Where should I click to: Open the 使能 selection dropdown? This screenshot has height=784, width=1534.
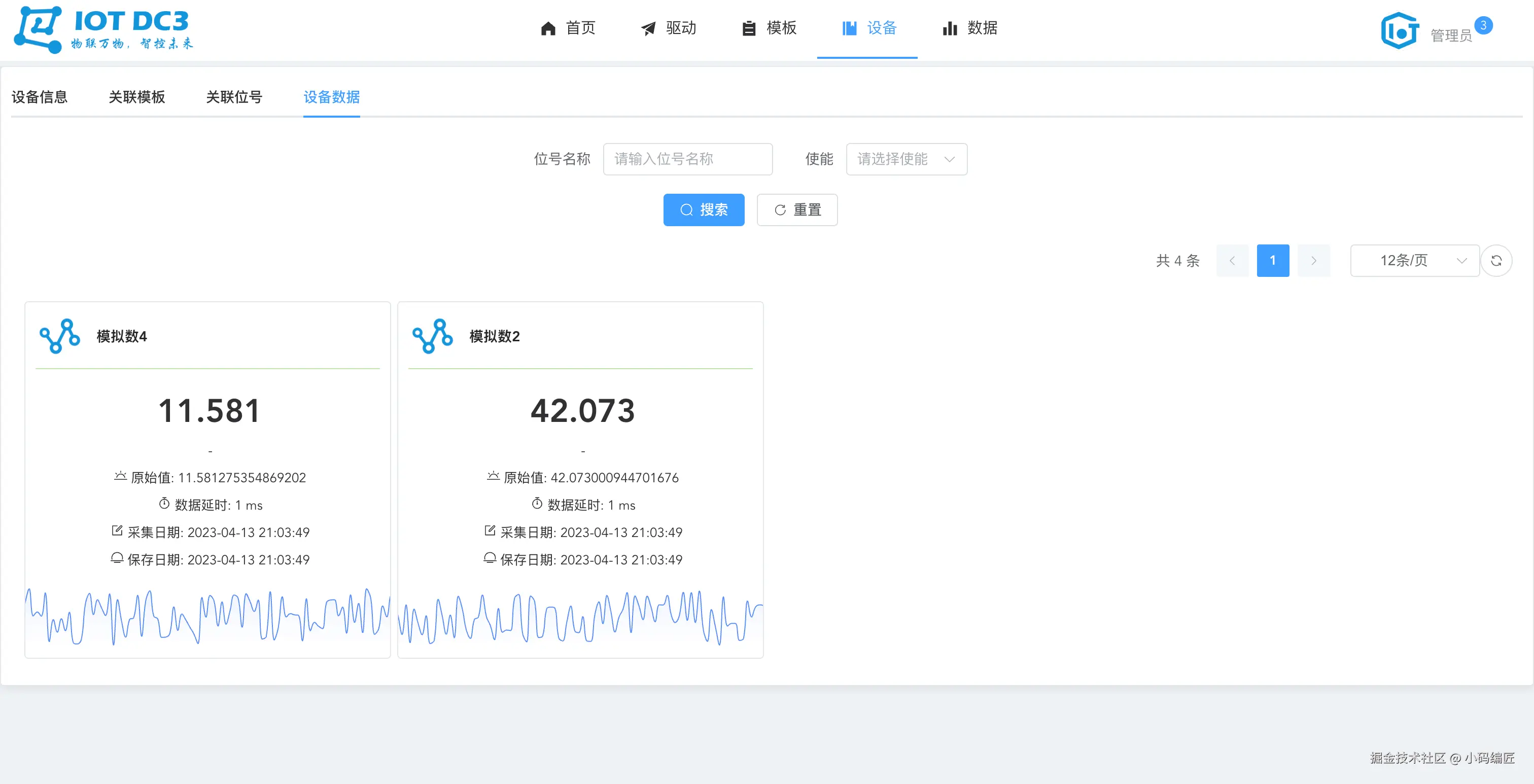906,159
